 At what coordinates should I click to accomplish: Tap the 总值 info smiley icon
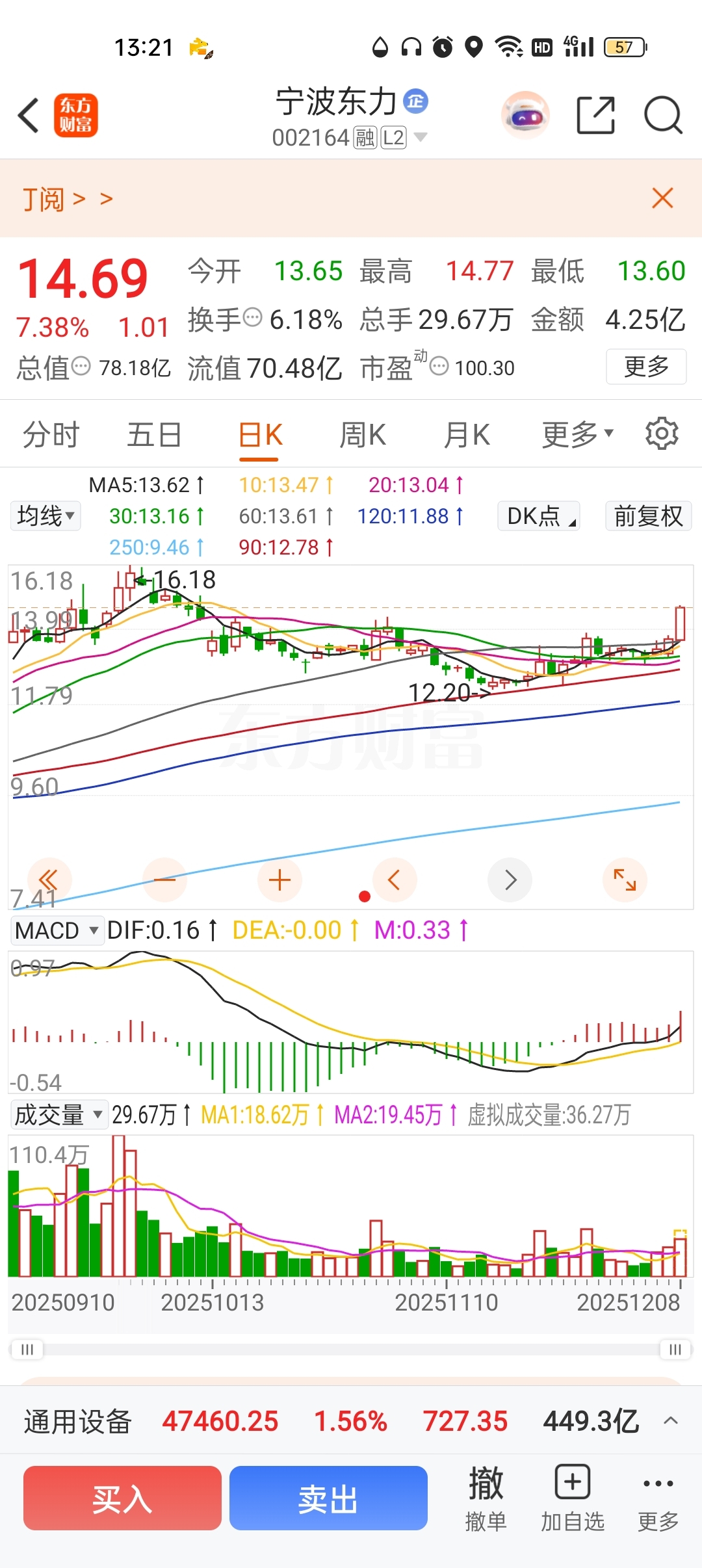(x=81, y=366)
